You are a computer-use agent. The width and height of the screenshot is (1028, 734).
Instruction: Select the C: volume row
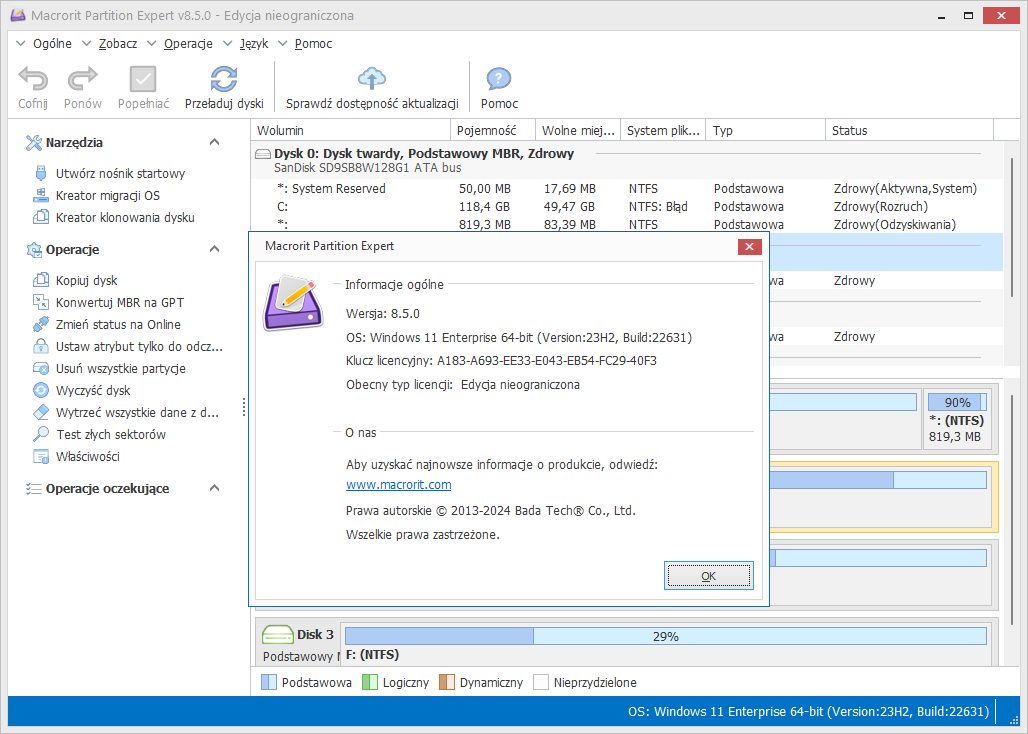(627, 206)
